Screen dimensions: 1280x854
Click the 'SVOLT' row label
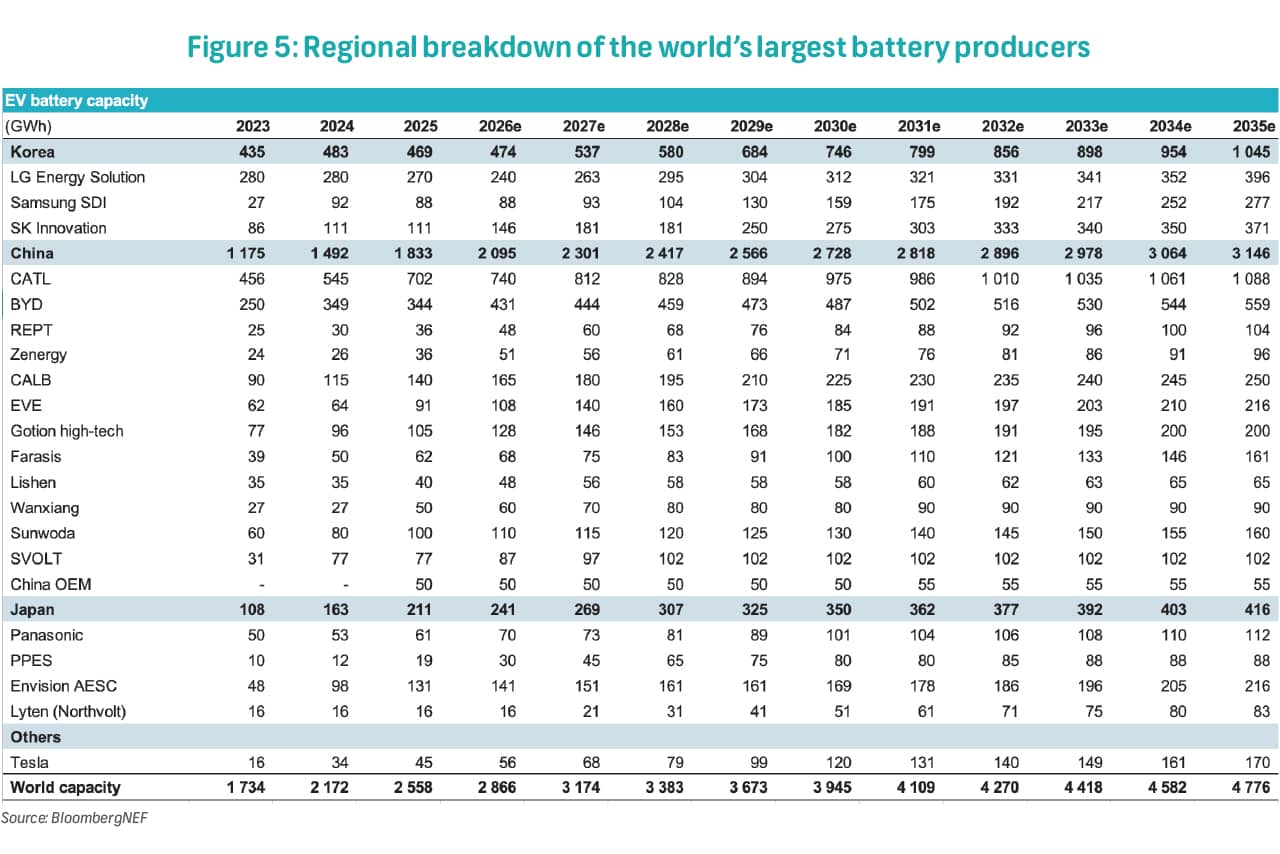click(x=35, y=559)
